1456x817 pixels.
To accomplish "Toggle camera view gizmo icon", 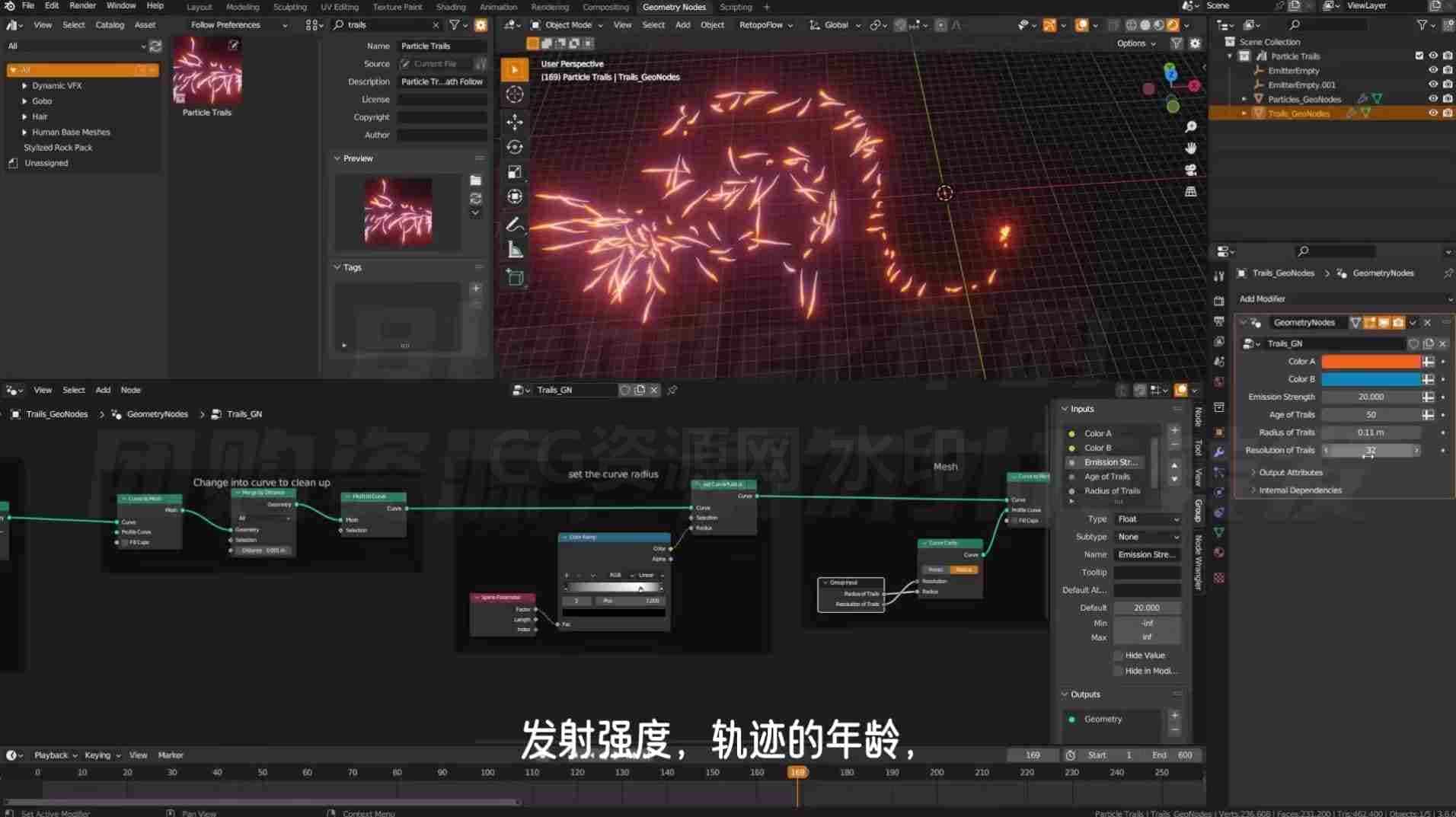I will click(x=1191, y=170).
